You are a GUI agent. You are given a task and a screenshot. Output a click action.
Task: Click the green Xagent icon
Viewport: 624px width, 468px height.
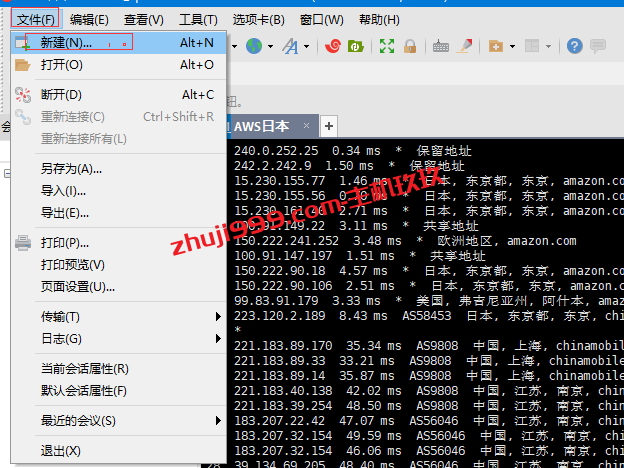tap(356, 46)
